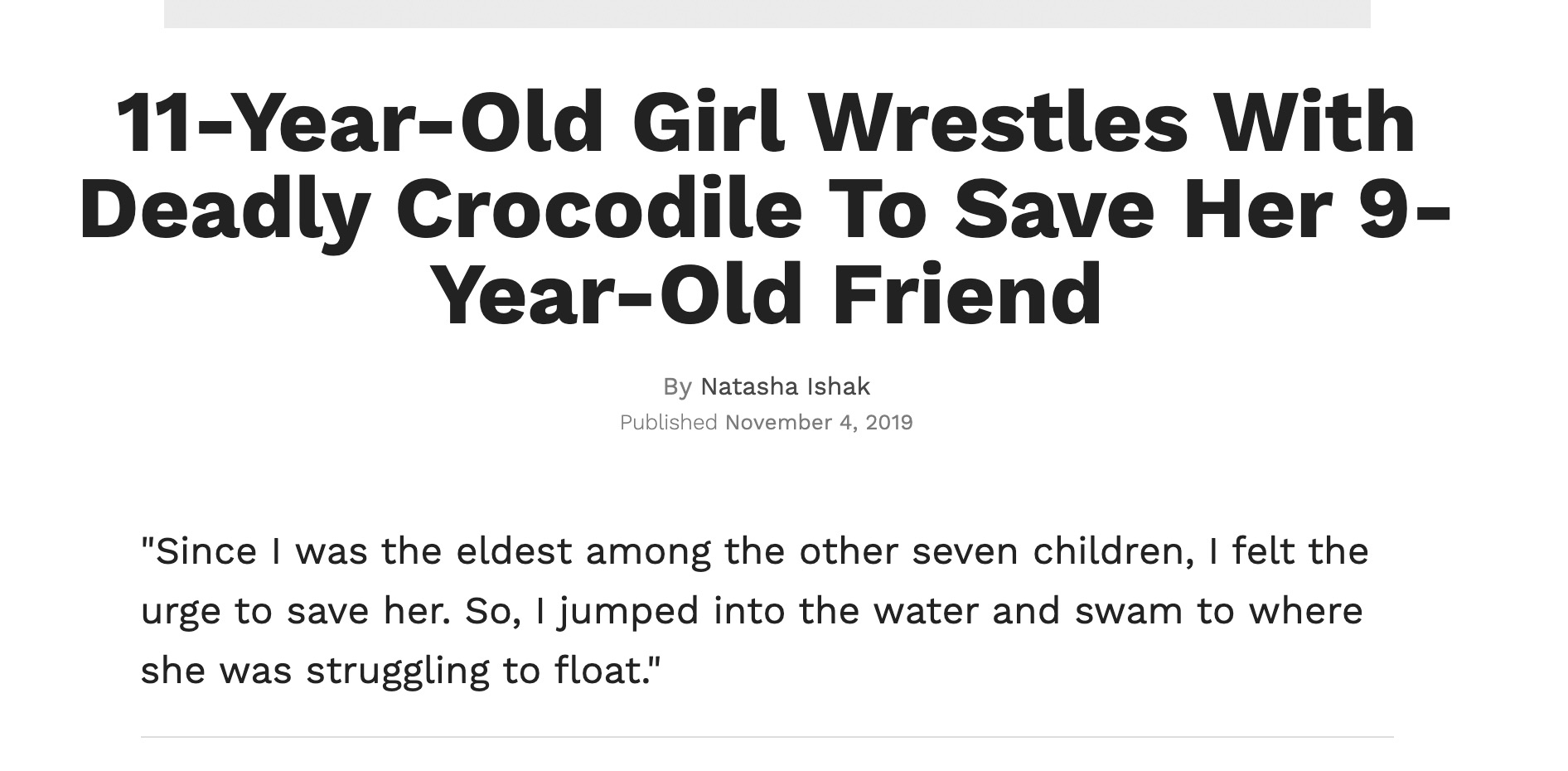Click the word "Wrestles" in the headline
1568x771 pixels.
[998, 123]
